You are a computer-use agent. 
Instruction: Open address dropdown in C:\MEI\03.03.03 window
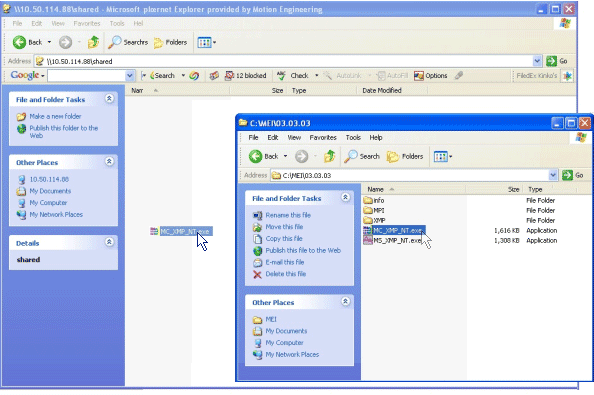click(x=553, y=175)
